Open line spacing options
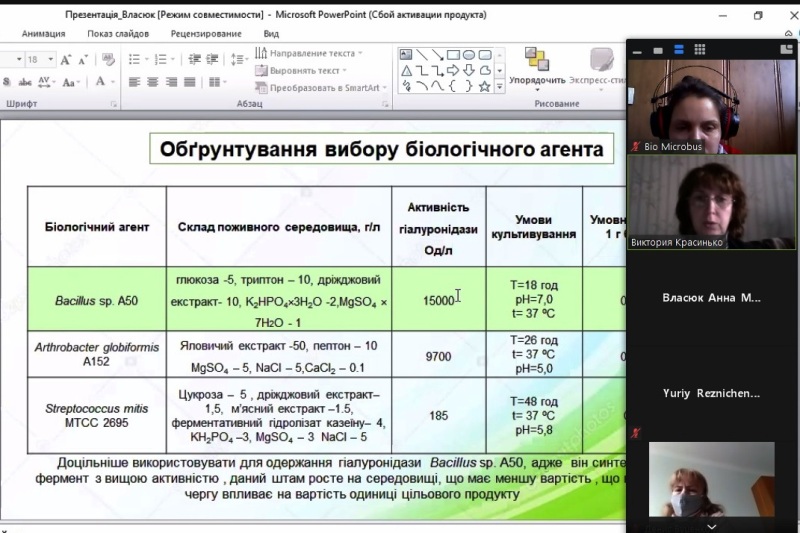Image resolution: width=800 pixels, height=533 pixels. tap(238, 60)
